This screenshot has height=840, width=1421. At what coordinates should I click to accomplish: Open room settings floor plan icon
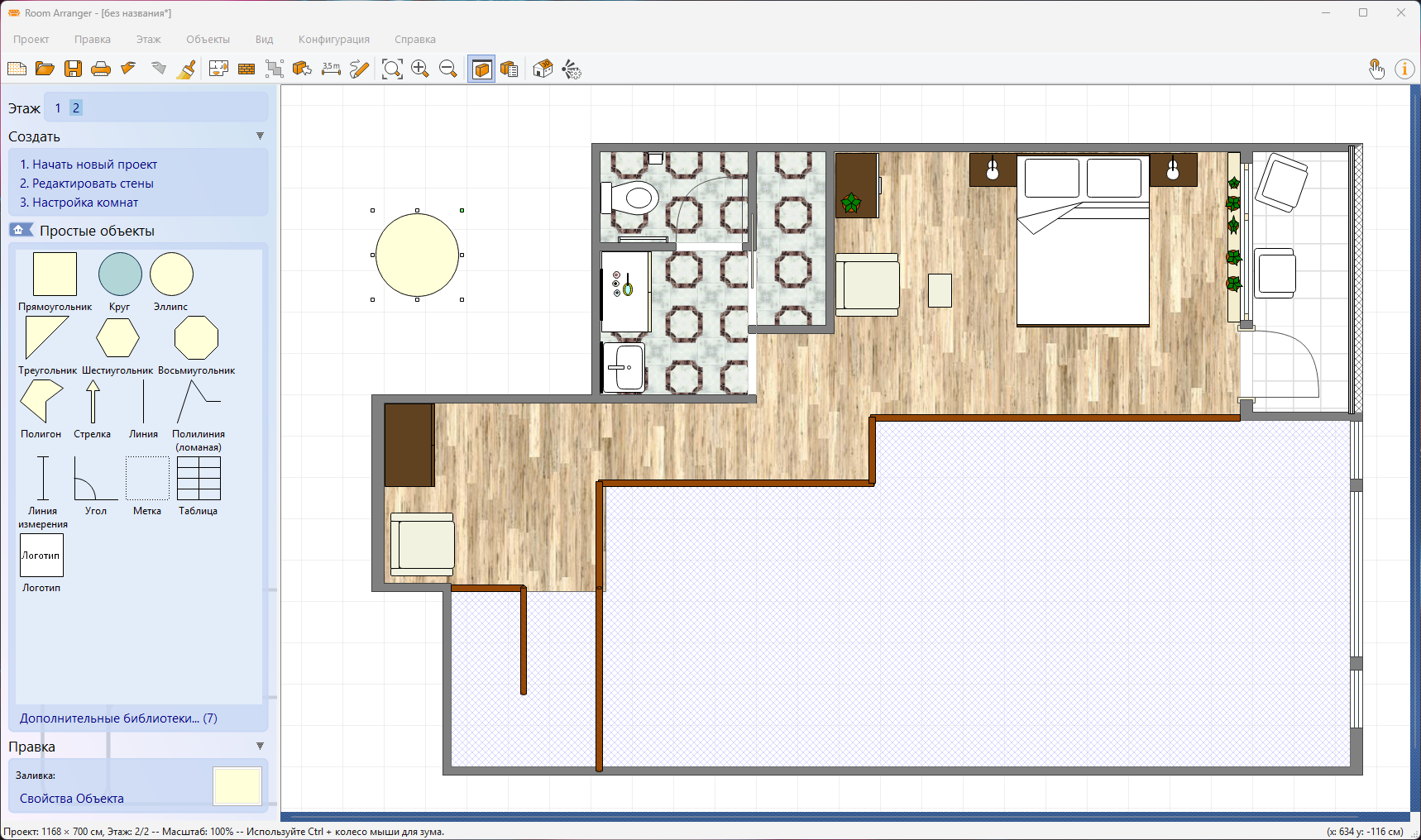pyautogui.click(x=218, y=69)
